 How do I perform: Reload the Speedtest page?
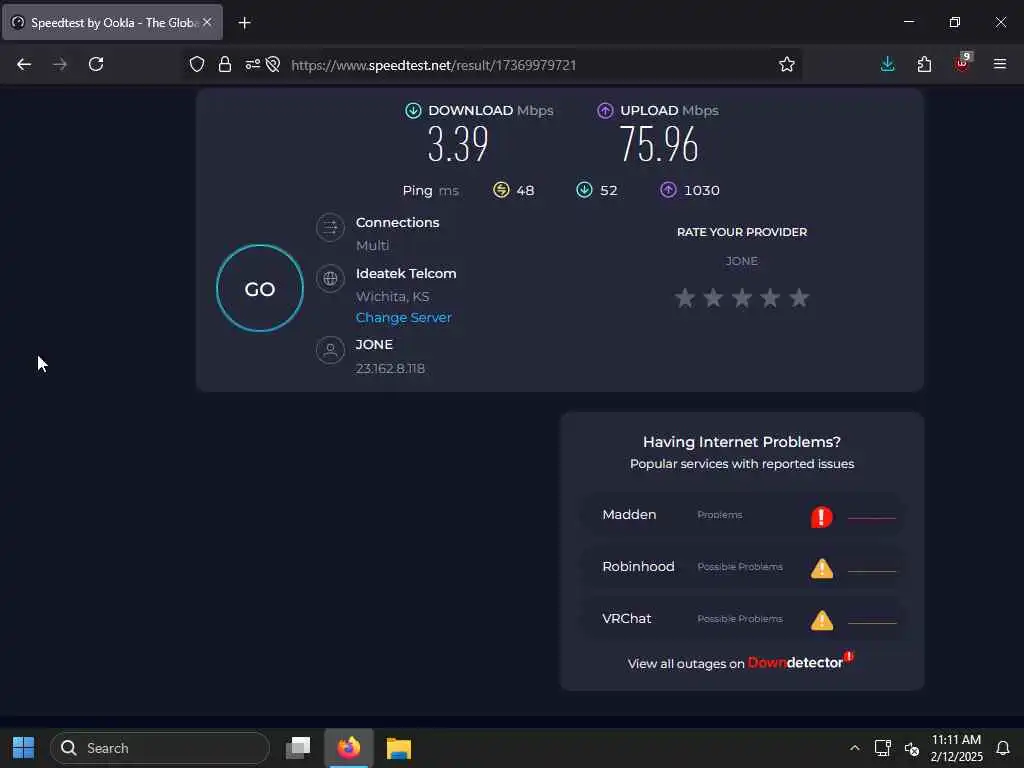[96, 64]
